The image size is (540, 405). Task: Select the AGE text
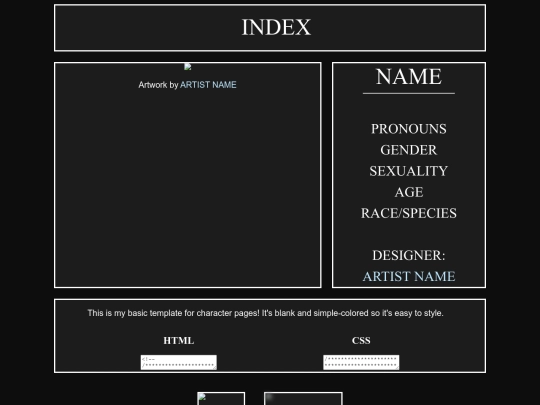[409, 192]
